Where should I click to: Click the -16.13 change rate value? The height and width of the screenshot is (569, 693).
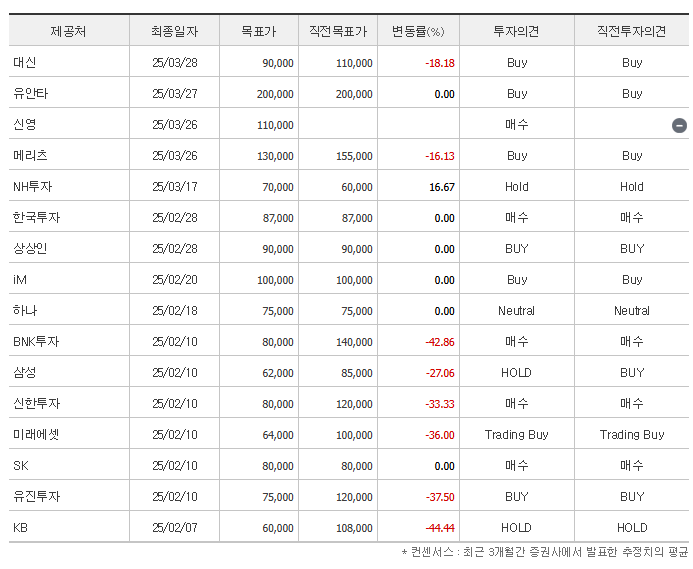coord(440,156)
